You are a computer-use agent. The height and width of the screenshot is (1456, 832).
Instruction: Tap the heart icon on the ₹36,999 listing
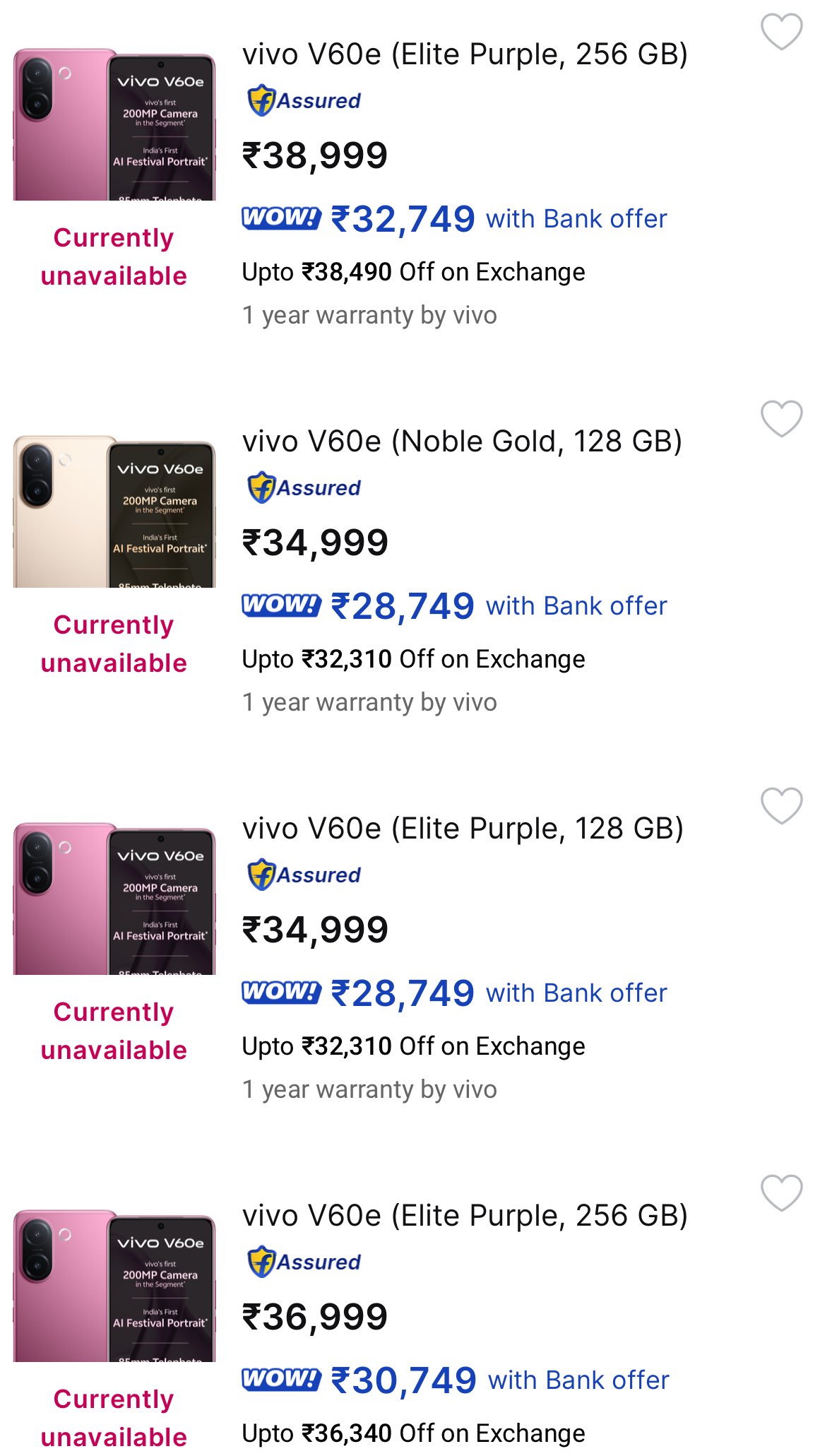781,1193
